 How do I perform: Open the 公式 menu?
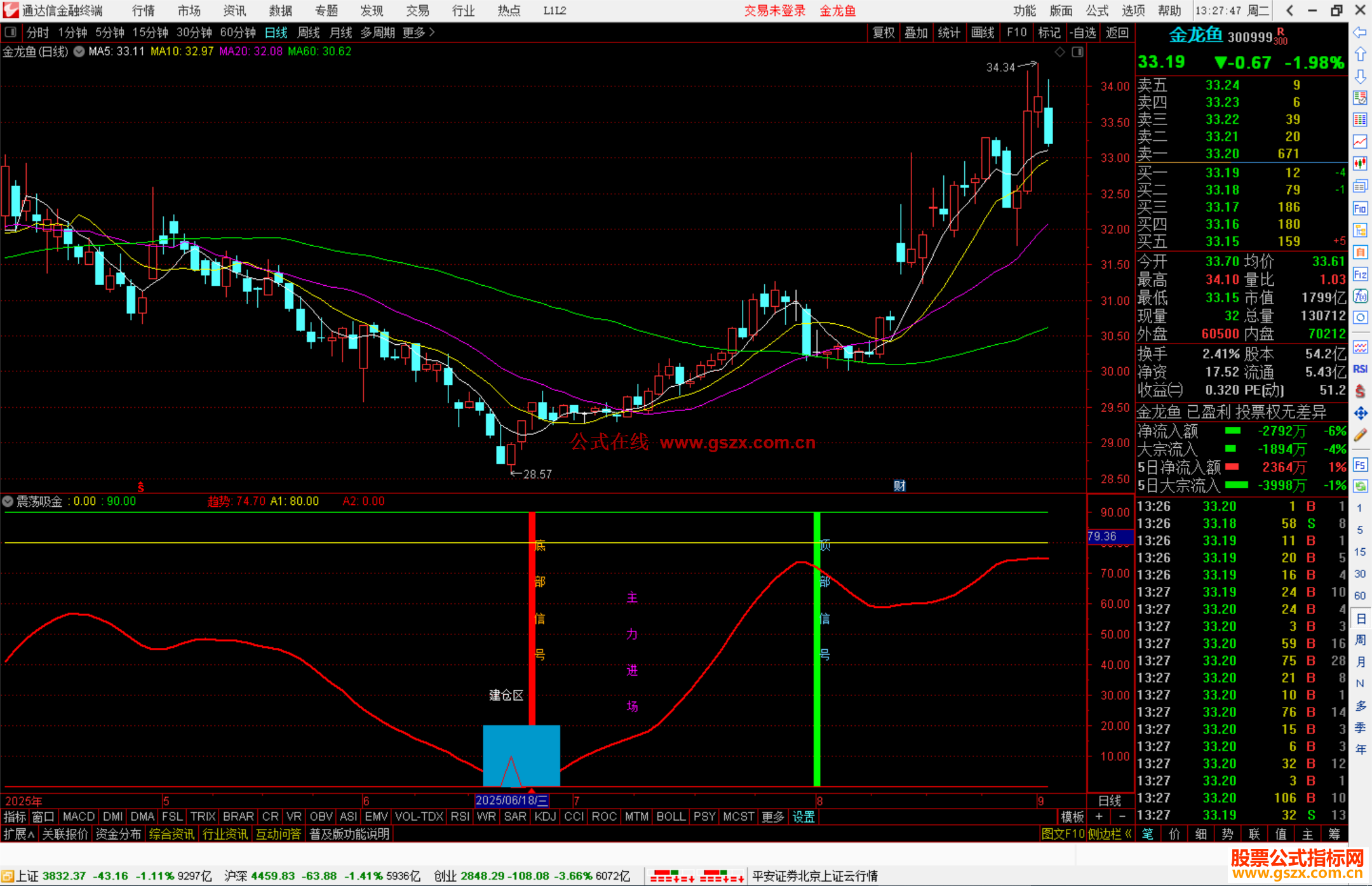click(x=1097, y=10)
